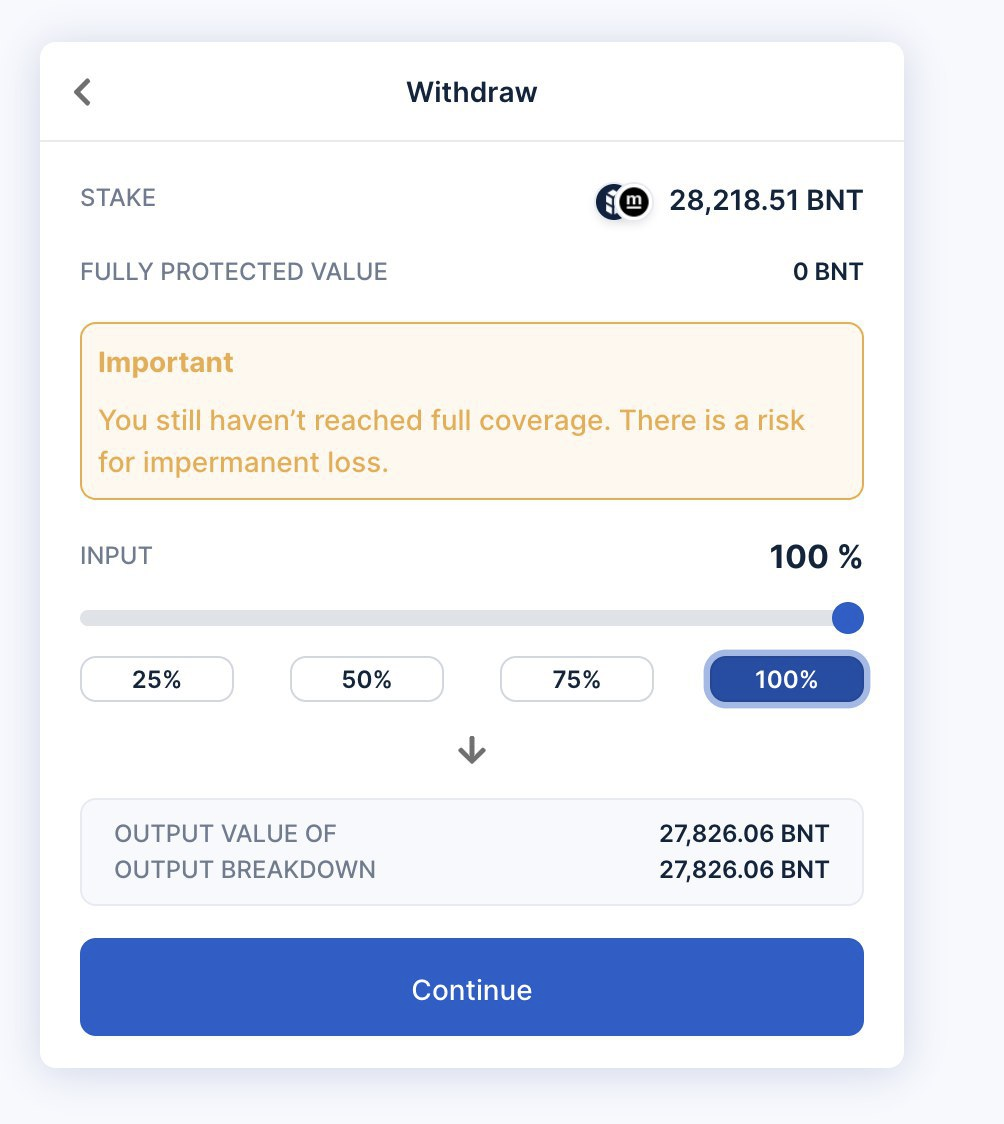Click the back chevron in the Withdraw header
This screenshot has height=1124, width=1004.
(x=80, y=91)
